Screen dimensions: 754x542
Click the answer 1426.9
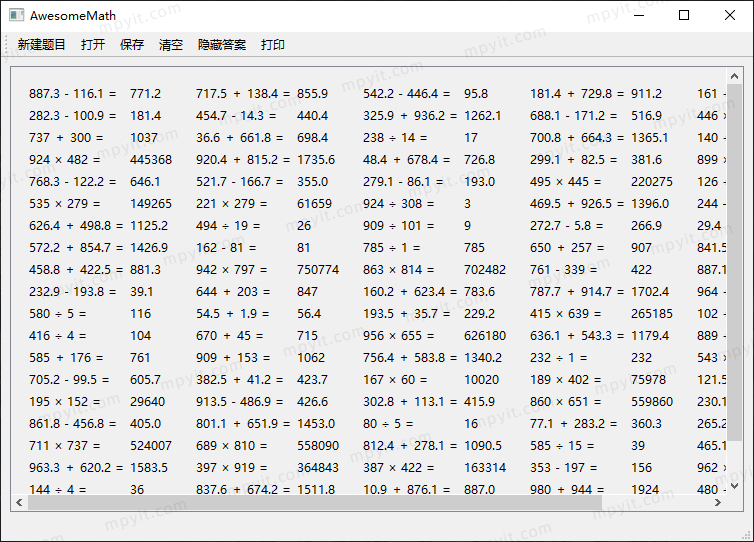click(x=149, y=248)
